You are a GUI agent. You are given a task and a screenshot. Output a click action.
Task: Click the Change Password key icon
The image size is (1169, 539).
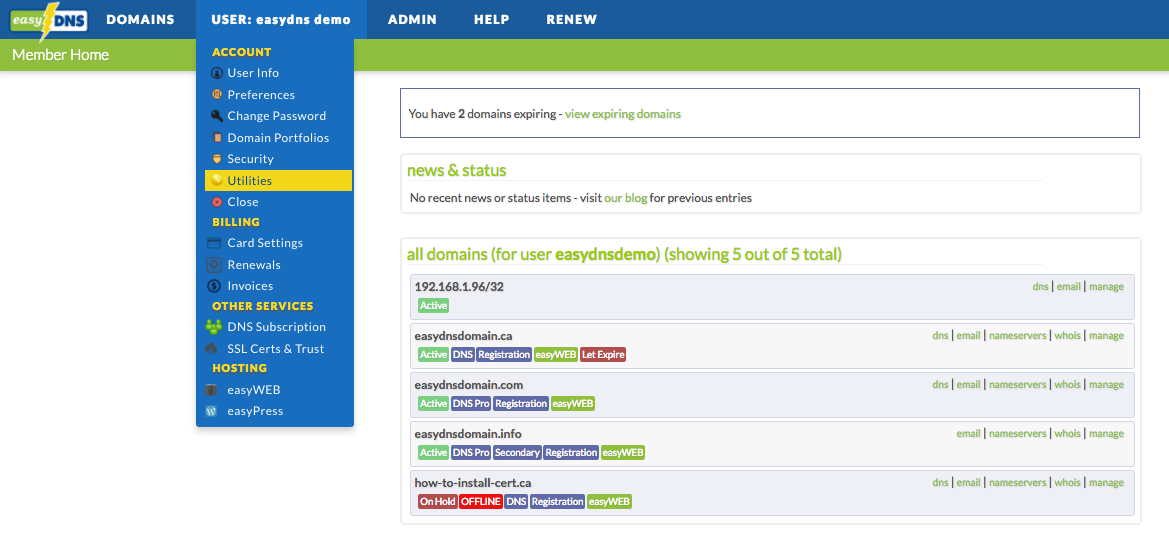point(217,116)
